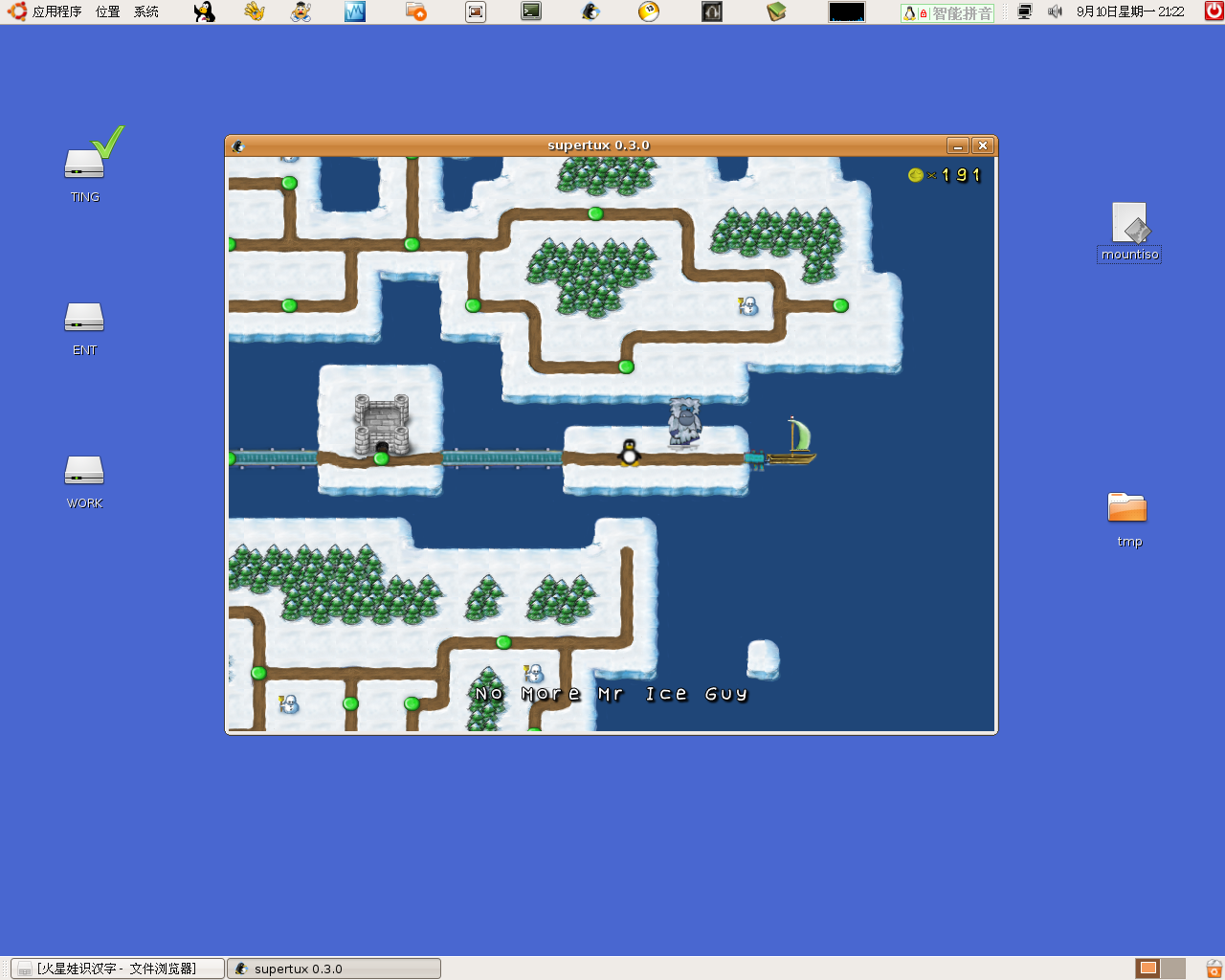
Task: Launch the SuperTux flying penguin panel icon
Action: (590, 11)
